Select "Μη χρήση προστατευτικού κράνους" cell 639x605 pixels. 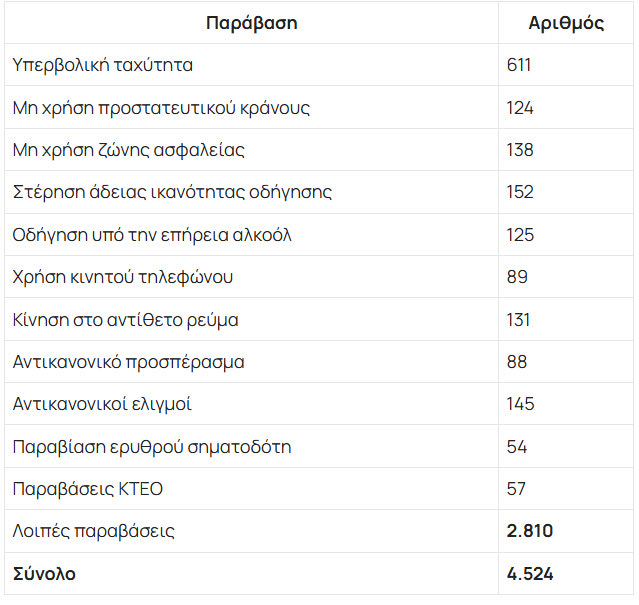pyautogui.click(x=161, y=108)
